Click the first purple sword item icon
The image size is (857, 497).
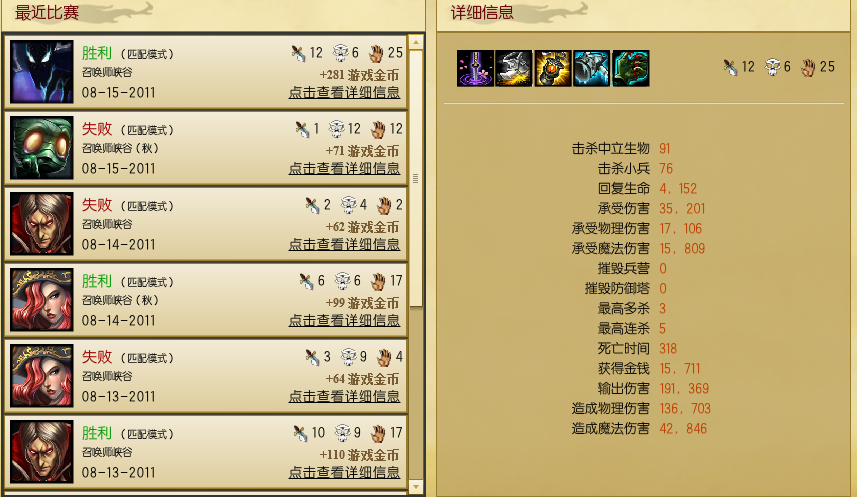pyautogui.click(x=475, y=68)
